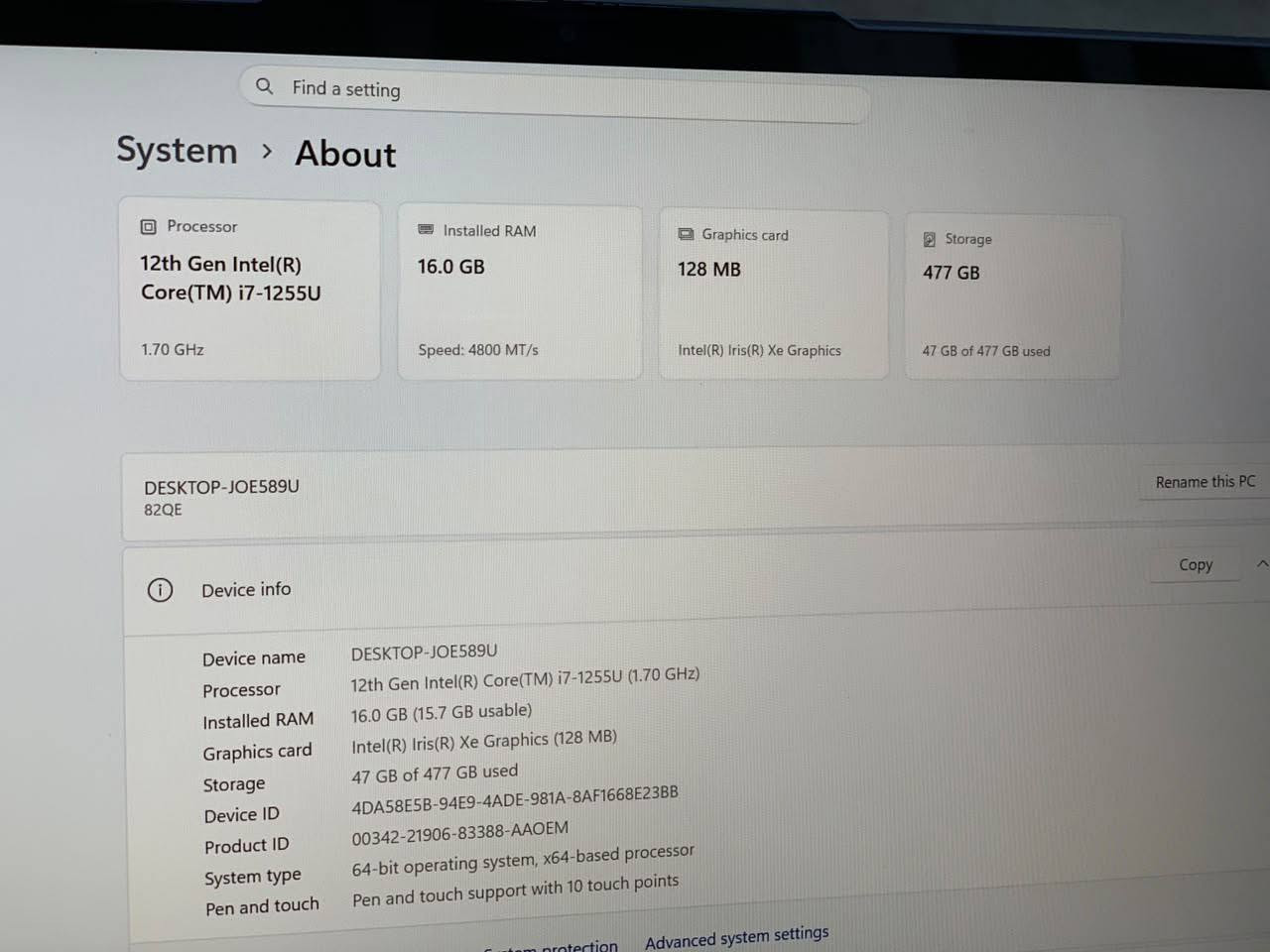The height and width of the screenshot is (952, 1270).
Task: Open the Storage 477 GB card
Action: click(1013, 296)
